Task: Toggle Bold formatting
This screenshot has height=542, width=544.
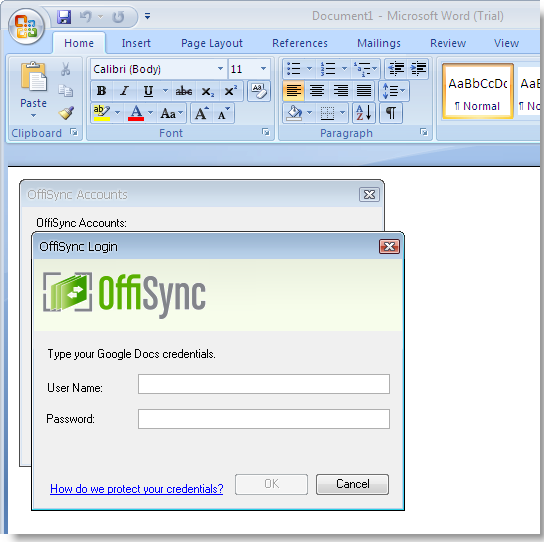Action: pos(101,91)
